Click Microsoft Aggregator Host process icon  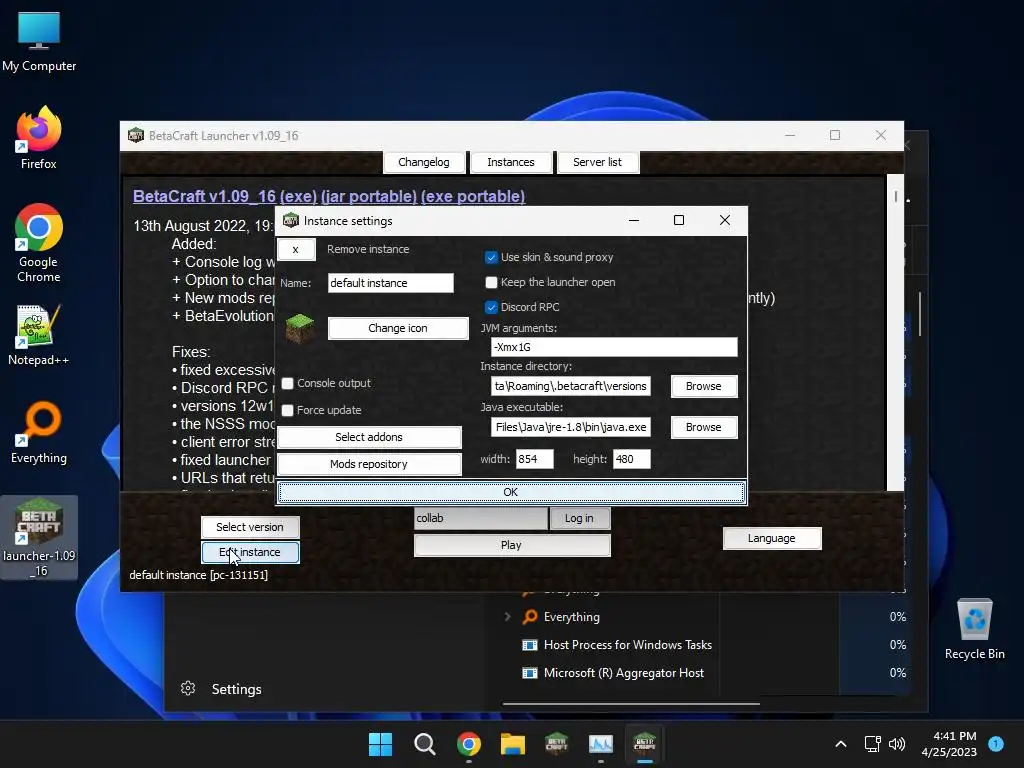(530, 673)
